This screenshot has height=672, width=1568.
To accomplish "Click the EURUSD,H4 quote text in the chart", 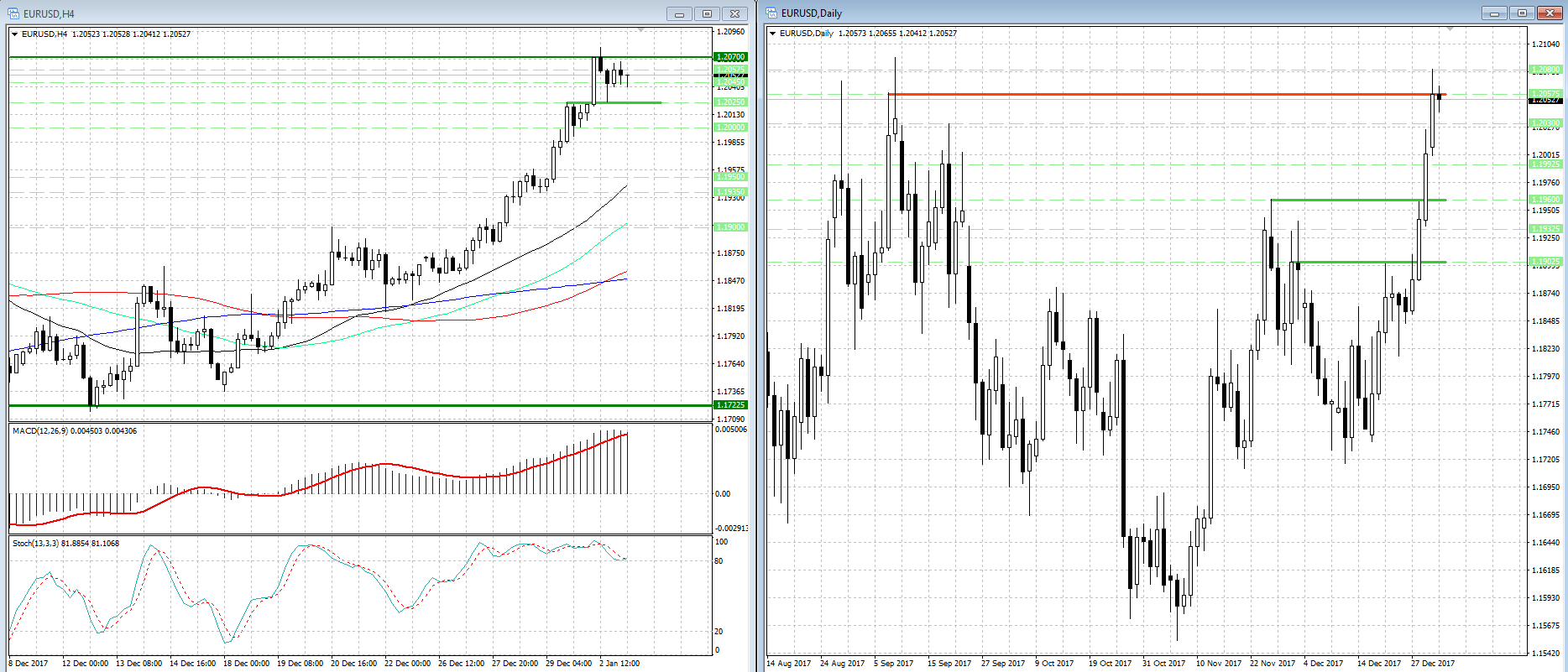I will tap(106, 34).
